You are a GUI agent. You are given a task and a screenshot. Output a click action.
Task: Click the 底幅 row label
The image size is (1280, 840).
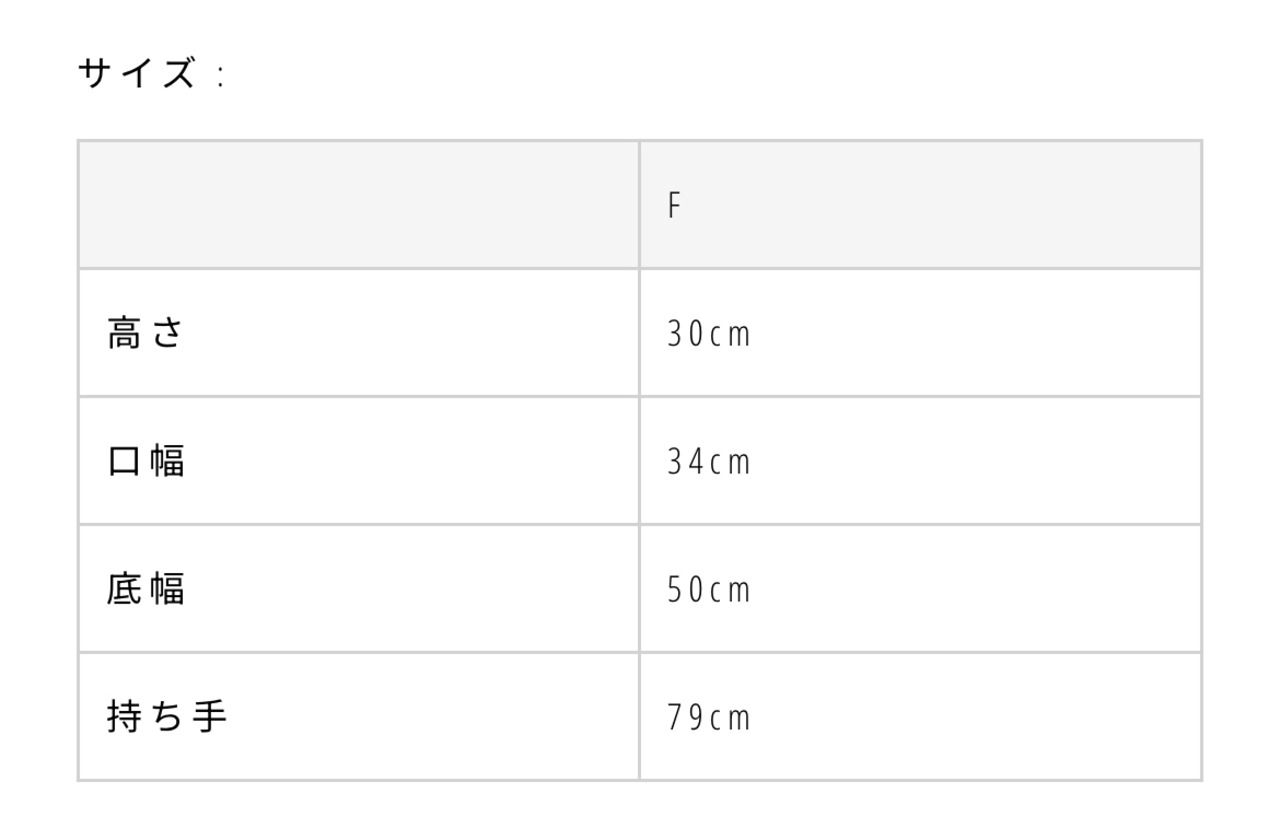pyautogui.click(x=145, y=589)
